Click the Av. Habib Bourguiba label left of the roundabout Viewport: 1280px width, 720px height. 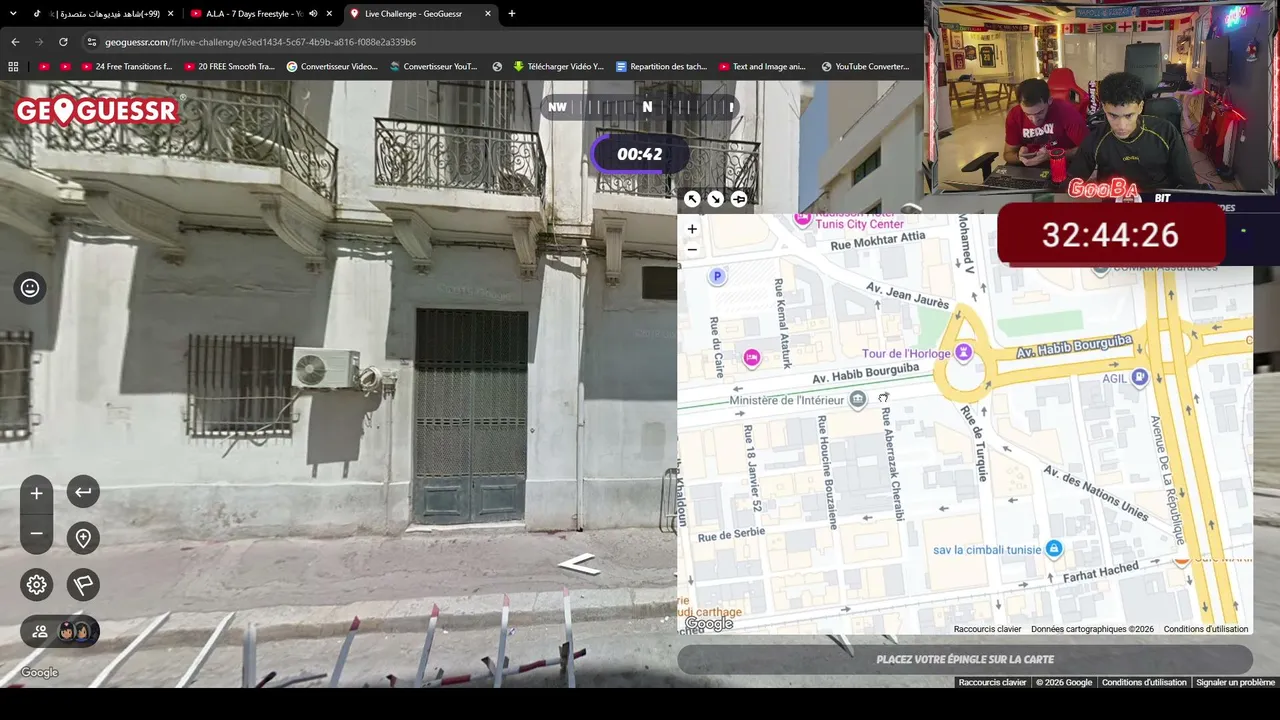point(865,373)
